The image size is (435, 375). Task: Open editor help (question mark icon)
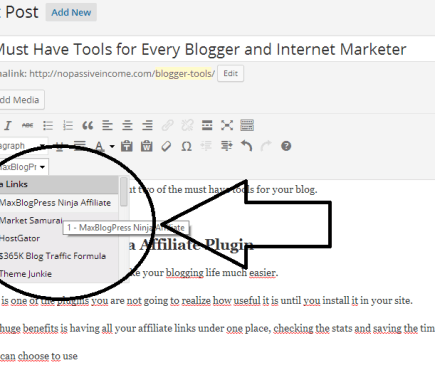click(286, 146)
